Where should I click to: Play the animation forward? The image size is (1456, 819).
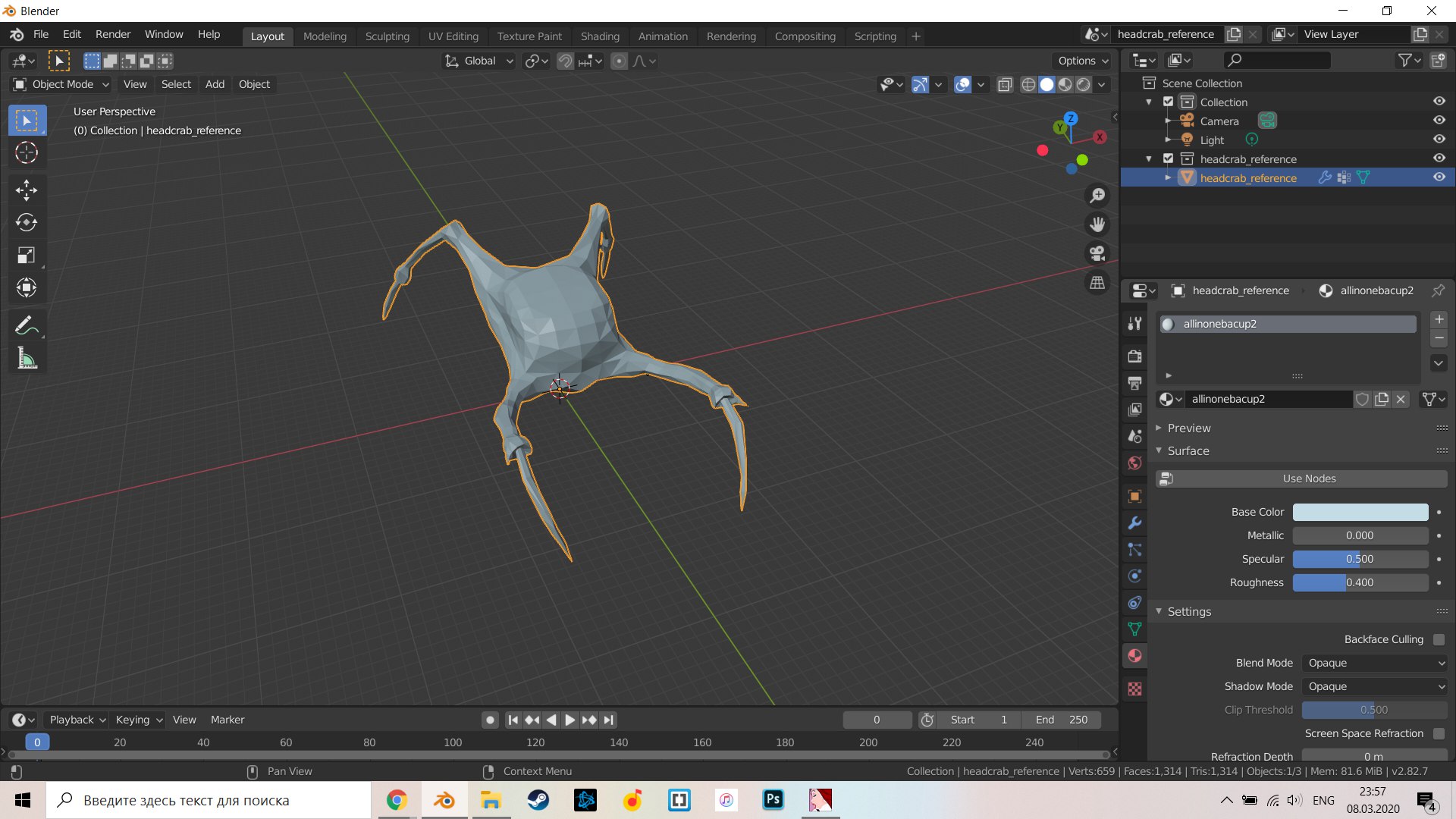(x=570, y=720)
